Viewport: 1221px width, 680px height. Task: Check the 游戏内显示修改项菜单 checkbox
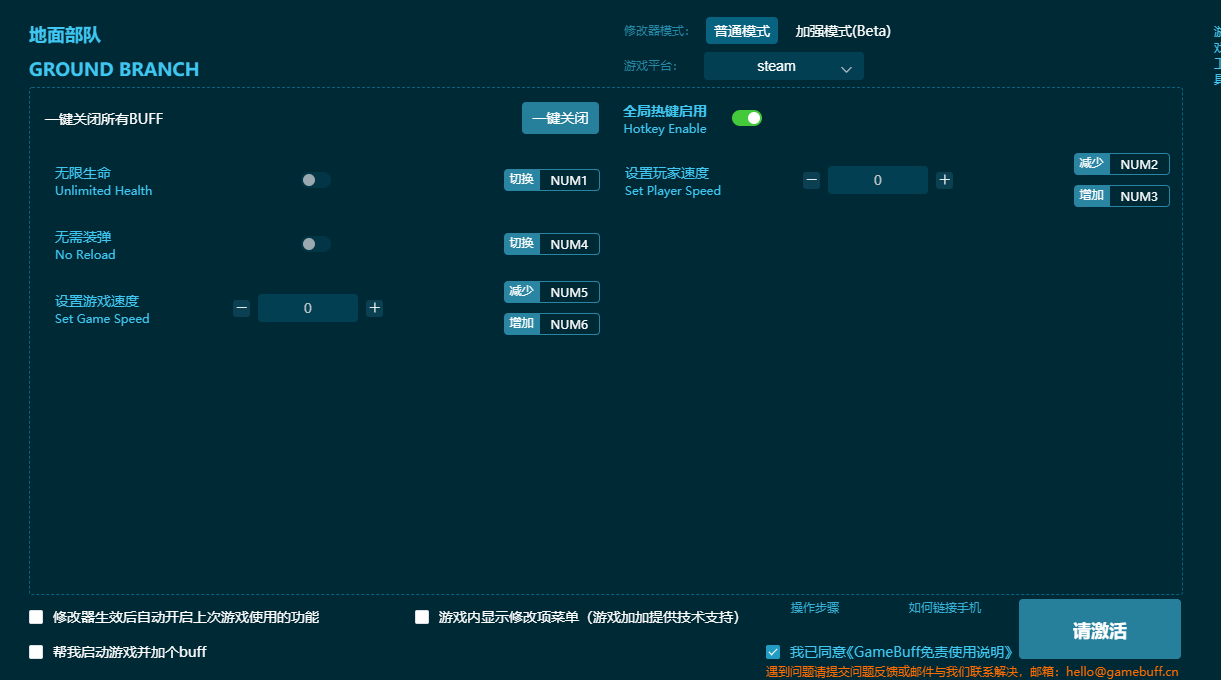[422, 617]
